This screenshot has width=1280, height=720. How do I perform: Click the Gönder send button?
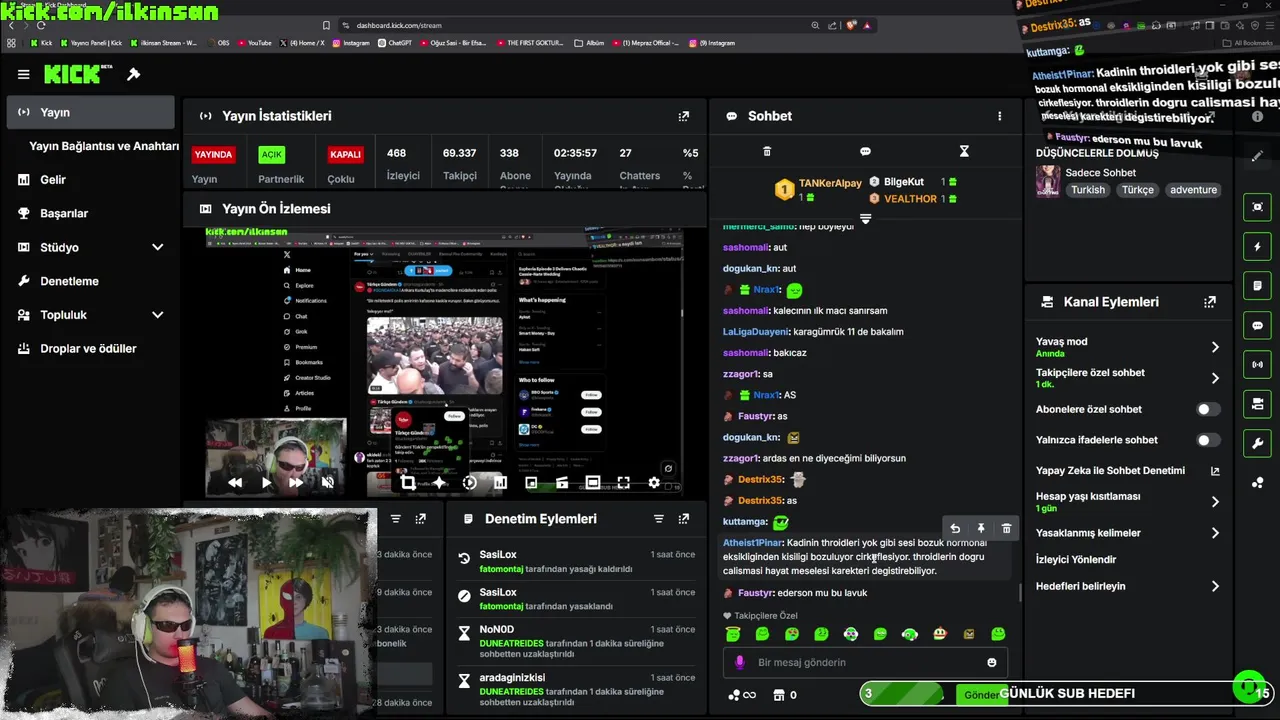click(x=980, y=694)
